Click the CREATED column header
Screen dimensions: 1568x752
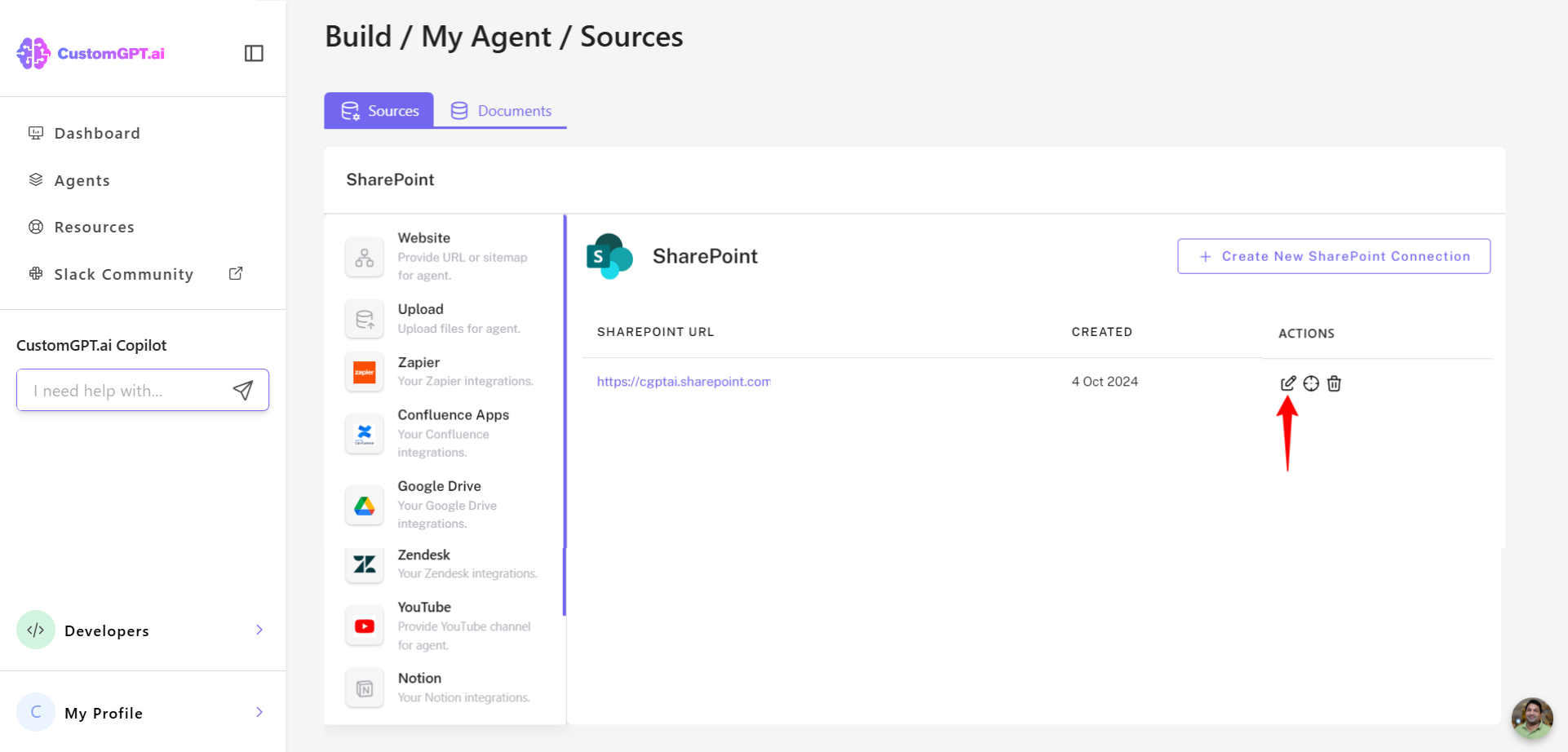click(x=1101, y=332)
